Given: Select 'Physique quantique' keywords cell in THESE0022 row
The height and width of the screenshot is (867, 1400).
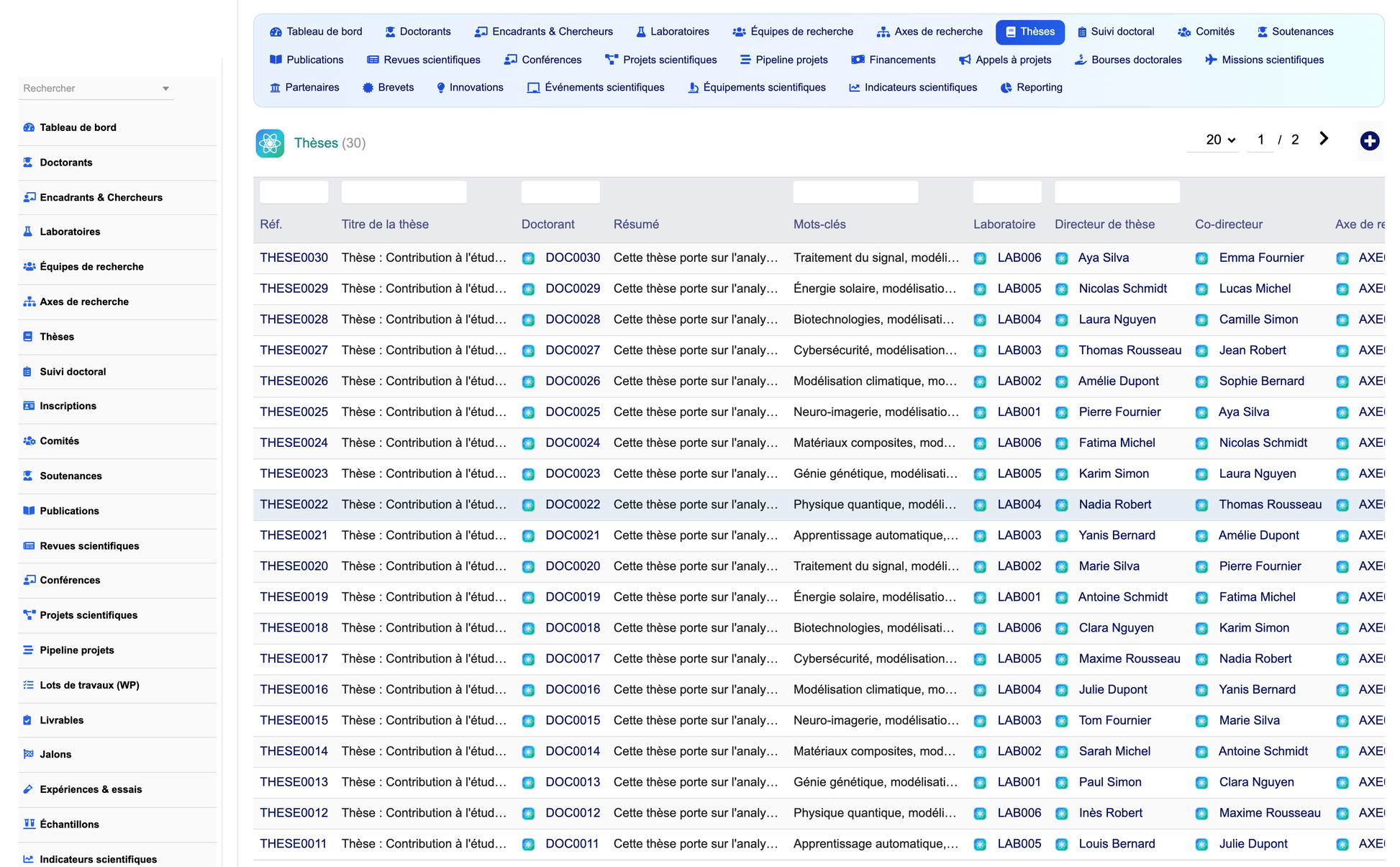Looking at the screenshot, I should coord(875,505).
